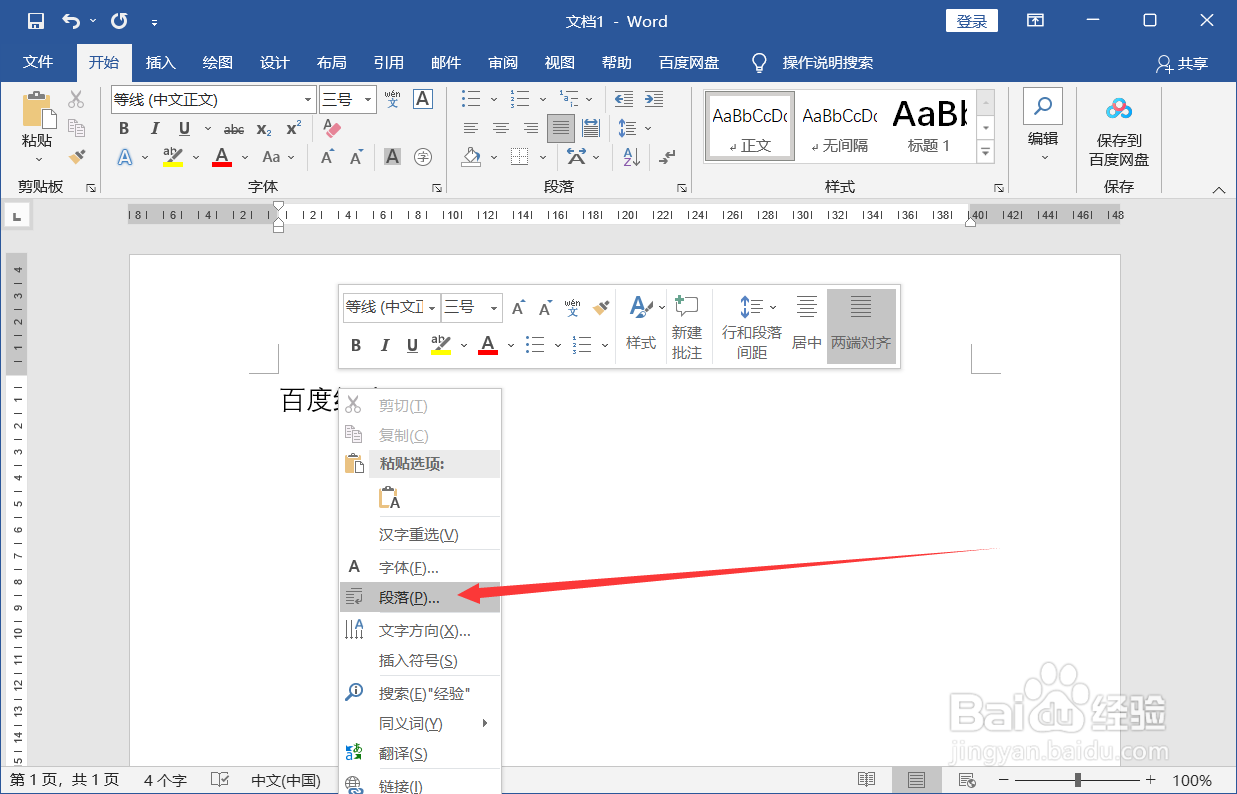Viewport: 1237px width, 794px height.
Task: Choose 段落(P)... in context menu
Action: click(x=420, y=597)
